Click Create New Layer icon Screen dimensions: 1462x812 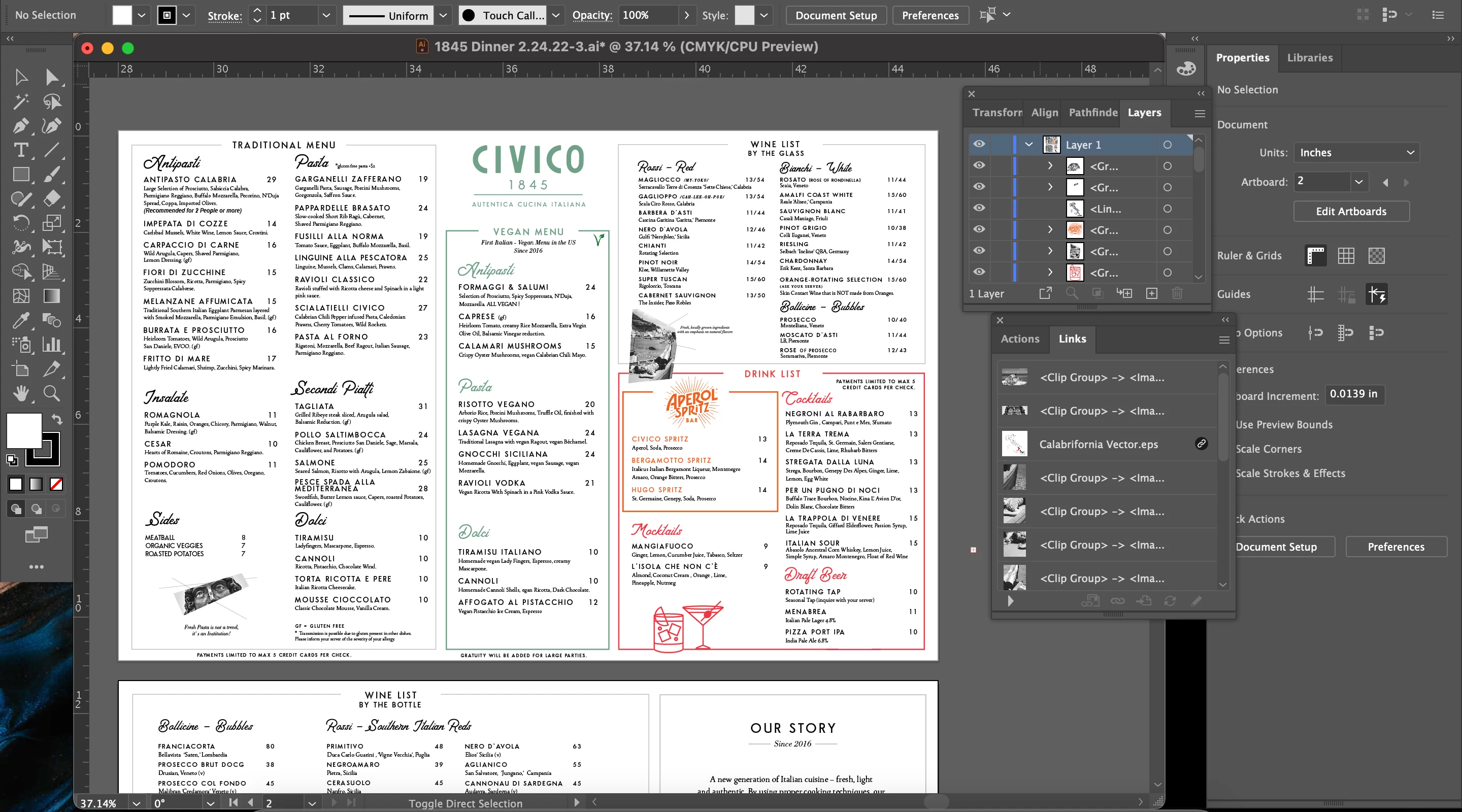pos(1151,293)
